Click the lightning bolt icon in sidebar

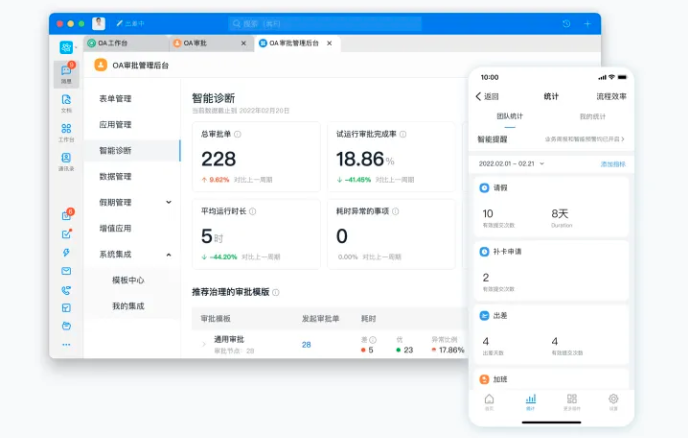pos(66,252)
